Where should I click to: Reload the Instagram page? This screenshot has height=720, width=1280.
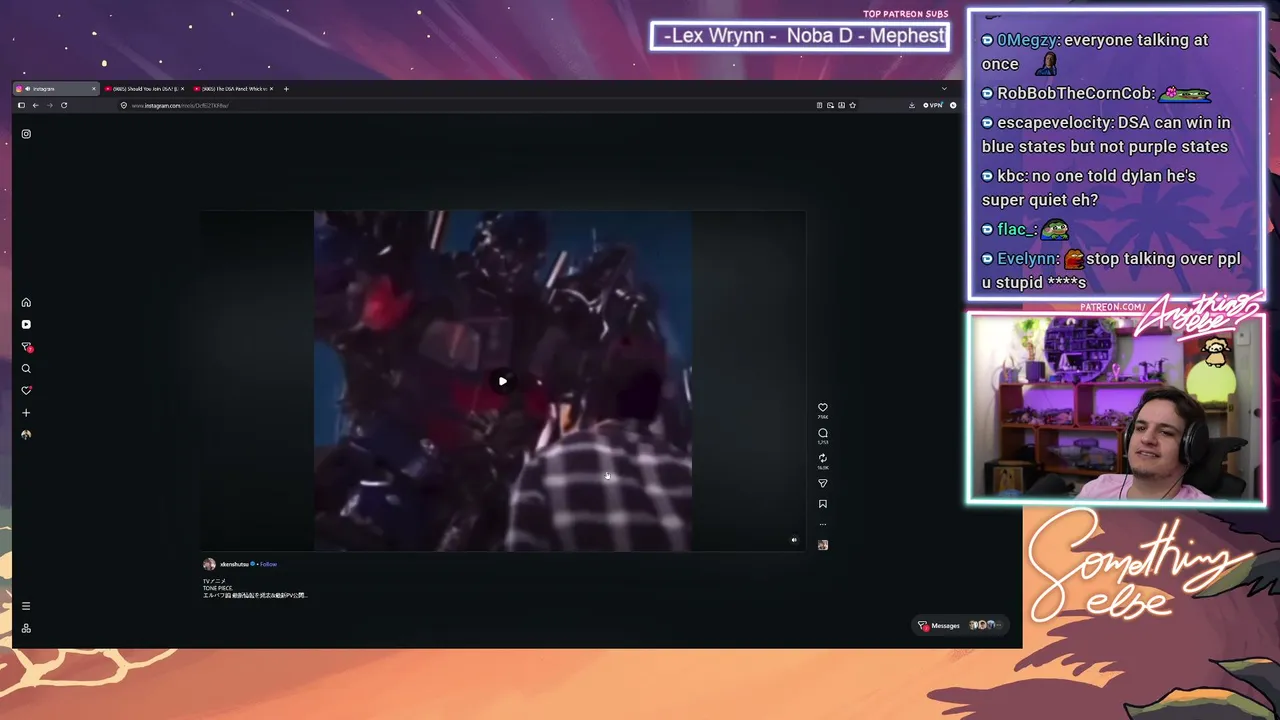tap(64, 105)
